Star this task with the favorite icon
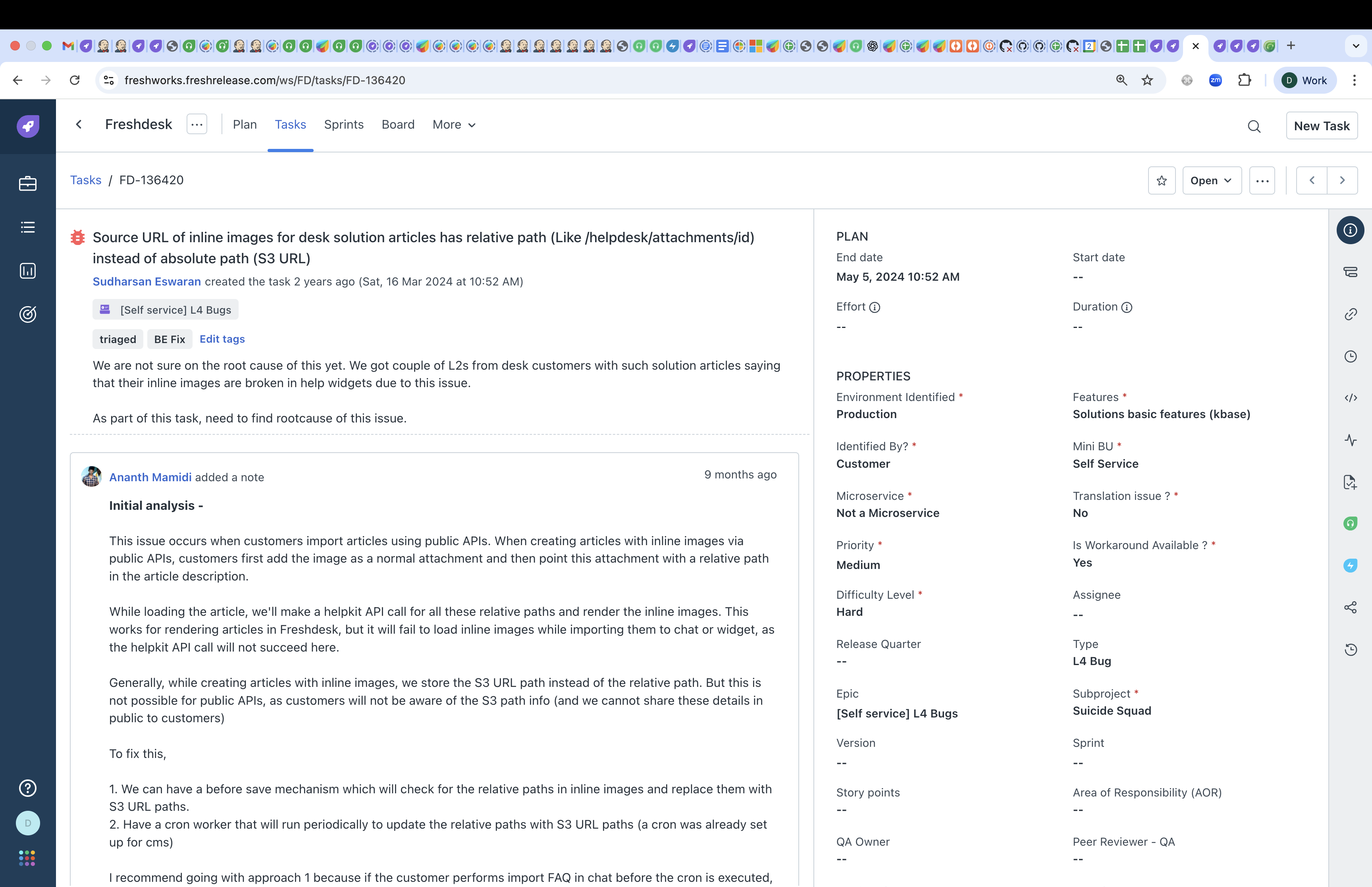1372x887 pixels. (1161, 180)
